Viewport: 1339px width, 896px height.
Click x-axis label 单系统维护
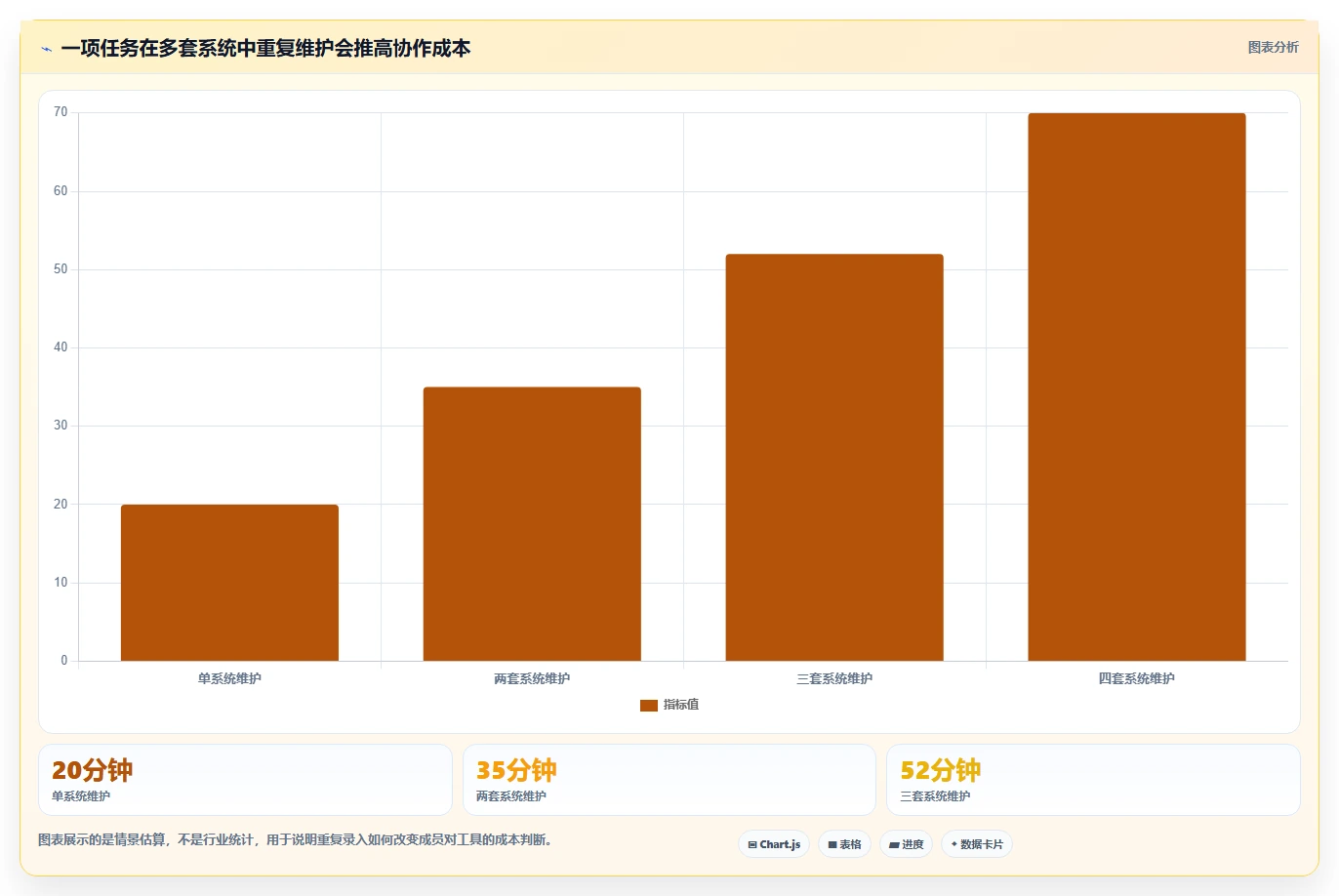click(229, 678)
